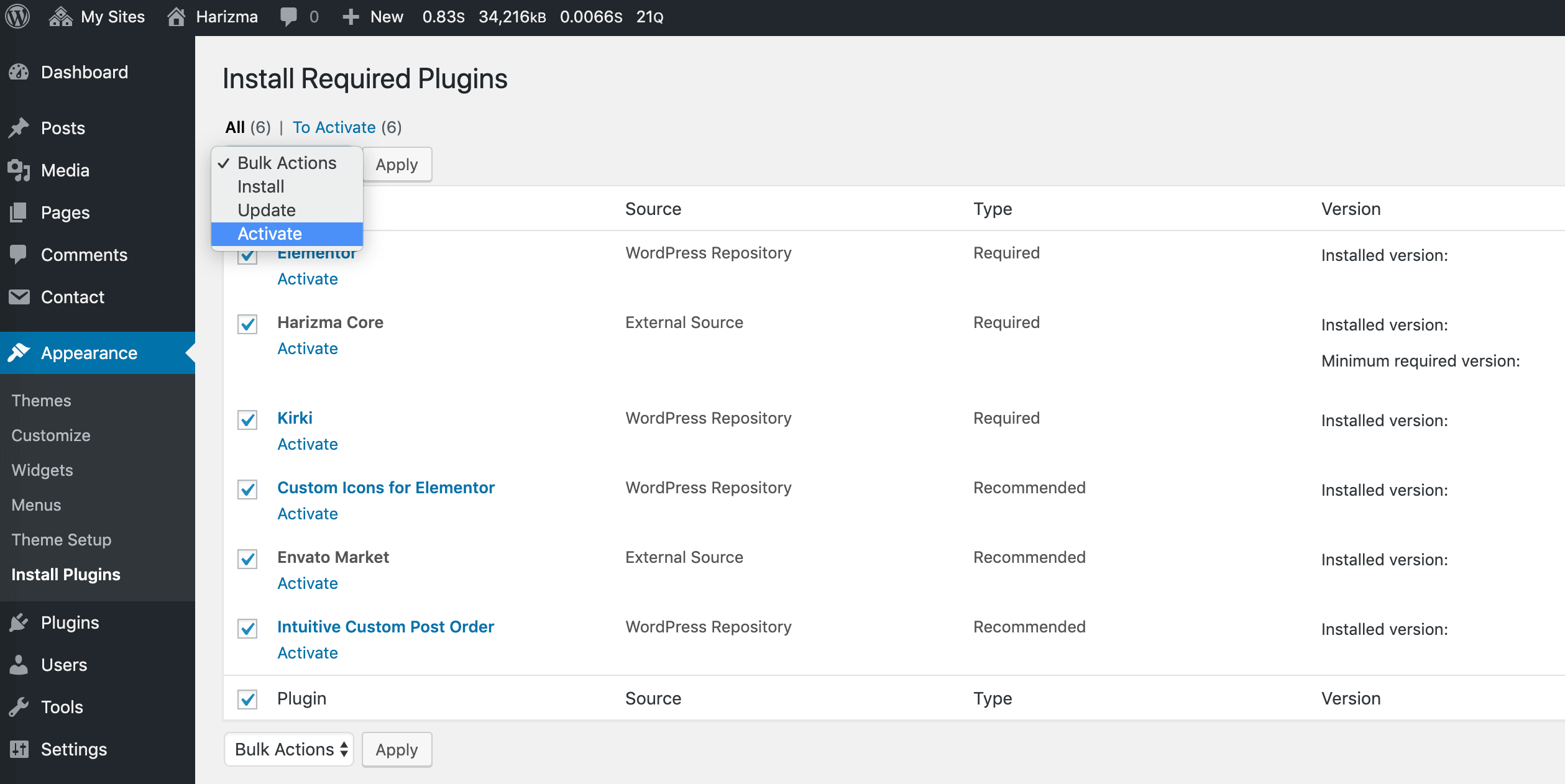The height and width of the screenshot is (784, 1565).
Task: Open Tools via the wrench icon
Action: coord(19,707)
